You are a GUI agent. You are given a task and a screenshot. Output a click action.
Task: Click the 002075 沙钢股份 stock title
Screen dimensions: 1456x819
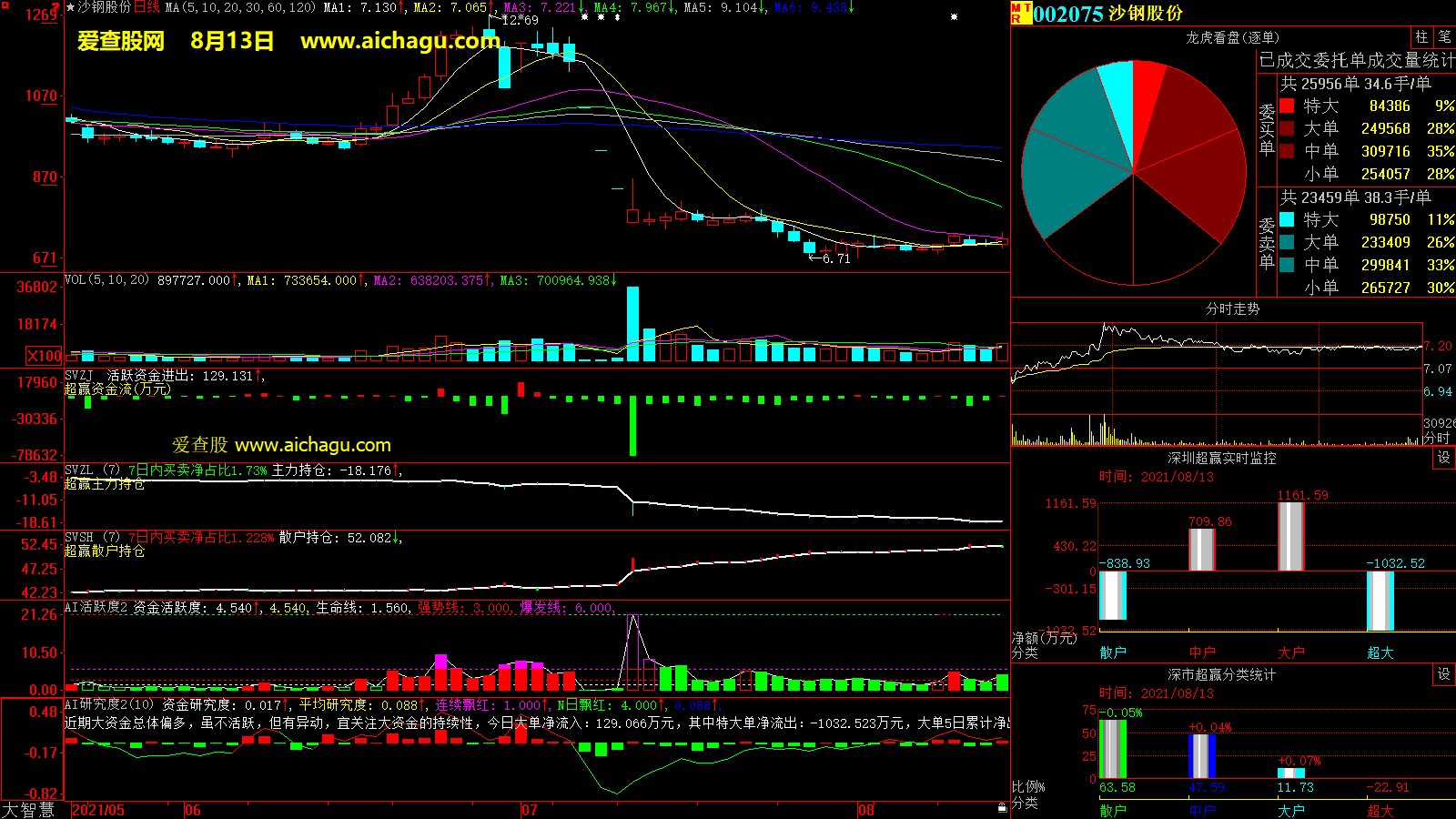[x=1107, y=14]
